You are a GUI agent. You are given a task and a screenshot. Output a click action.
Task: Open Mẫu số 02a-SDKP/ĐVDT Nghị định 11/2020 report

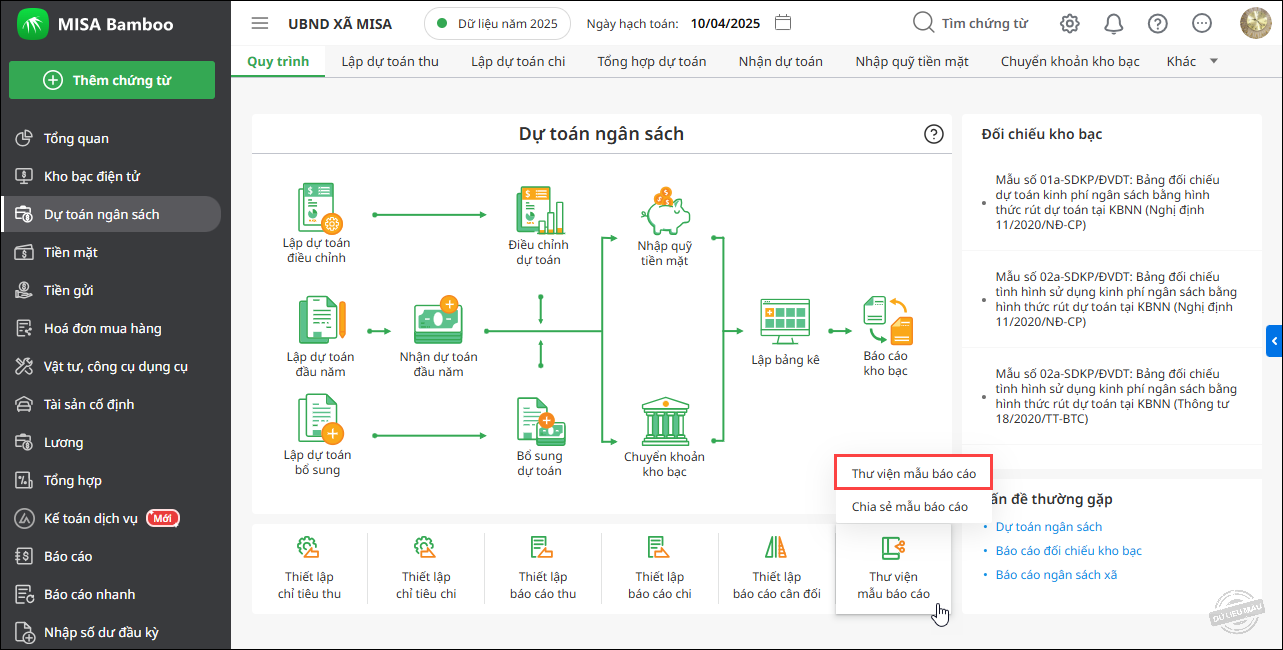click(x=1116, y=299)
